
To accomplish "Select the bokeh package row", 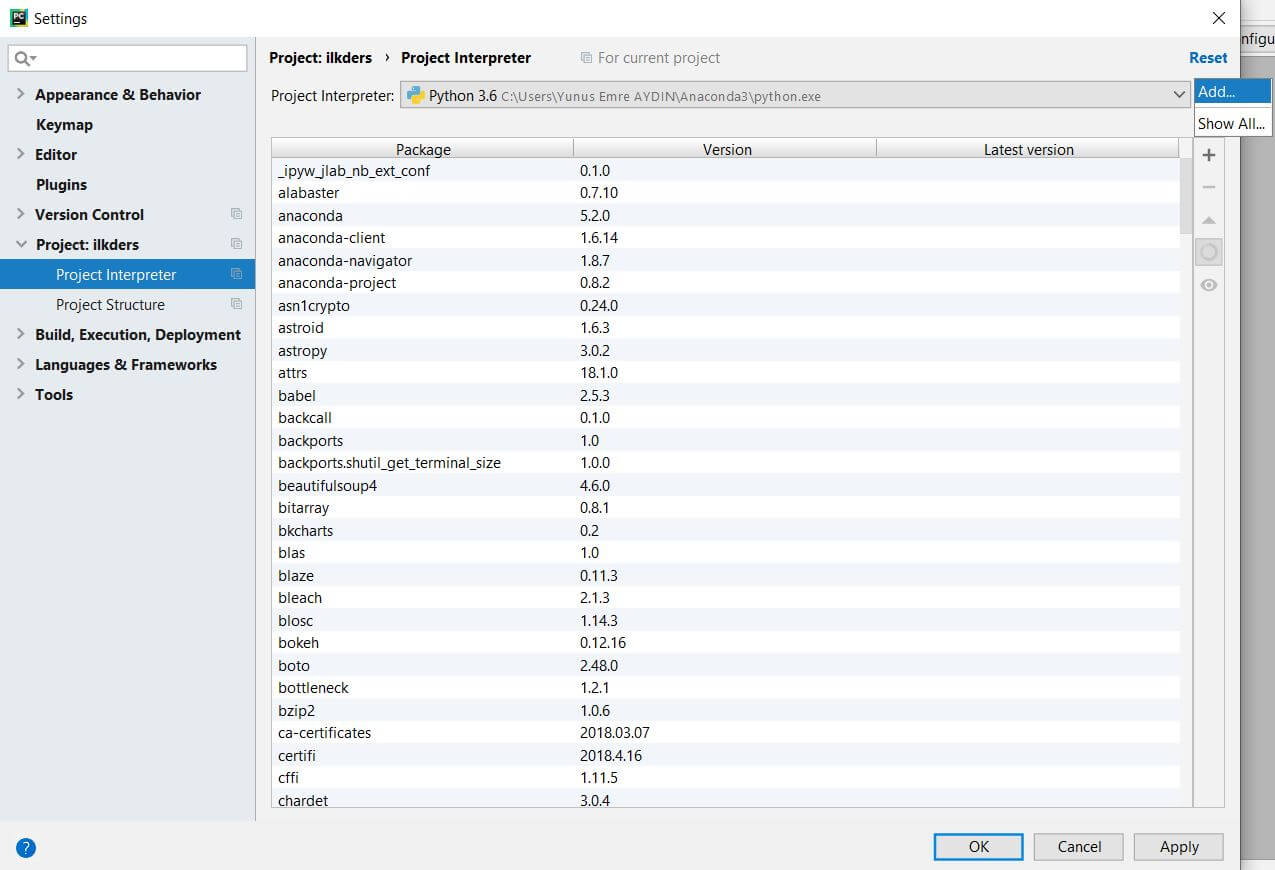I will pos(726,643).
